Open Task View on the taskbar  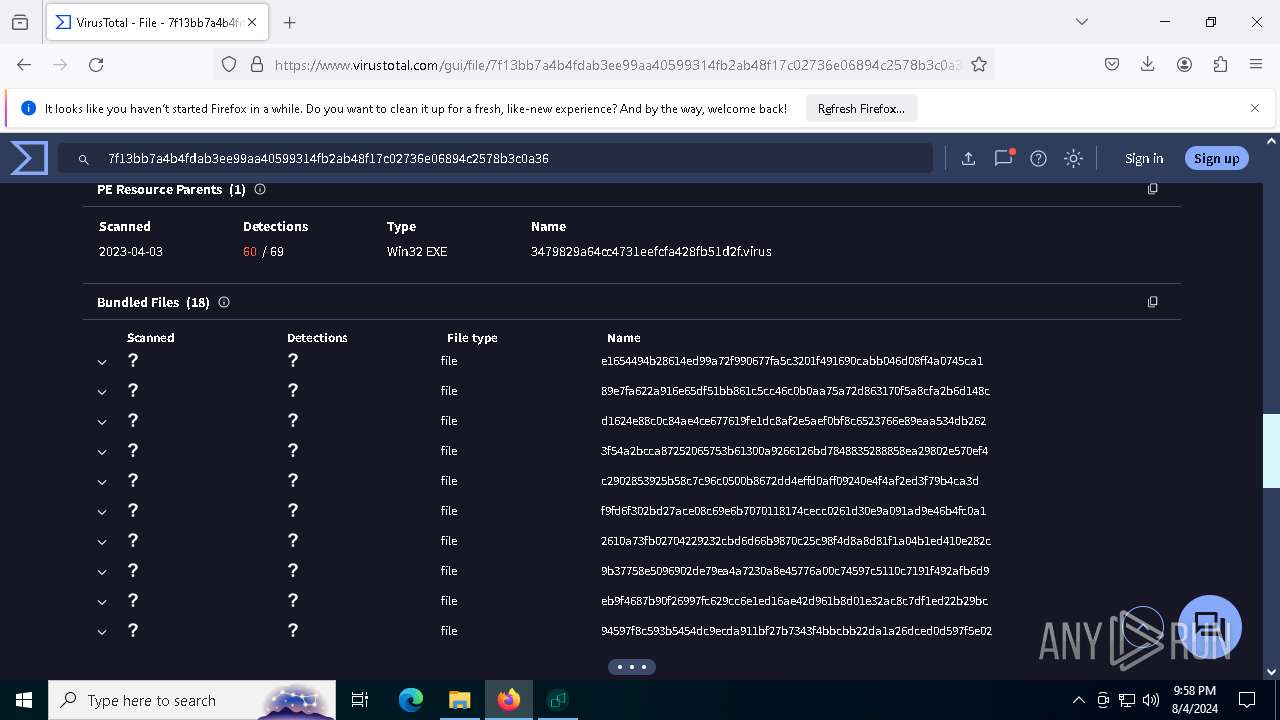(x=360, y=700)
